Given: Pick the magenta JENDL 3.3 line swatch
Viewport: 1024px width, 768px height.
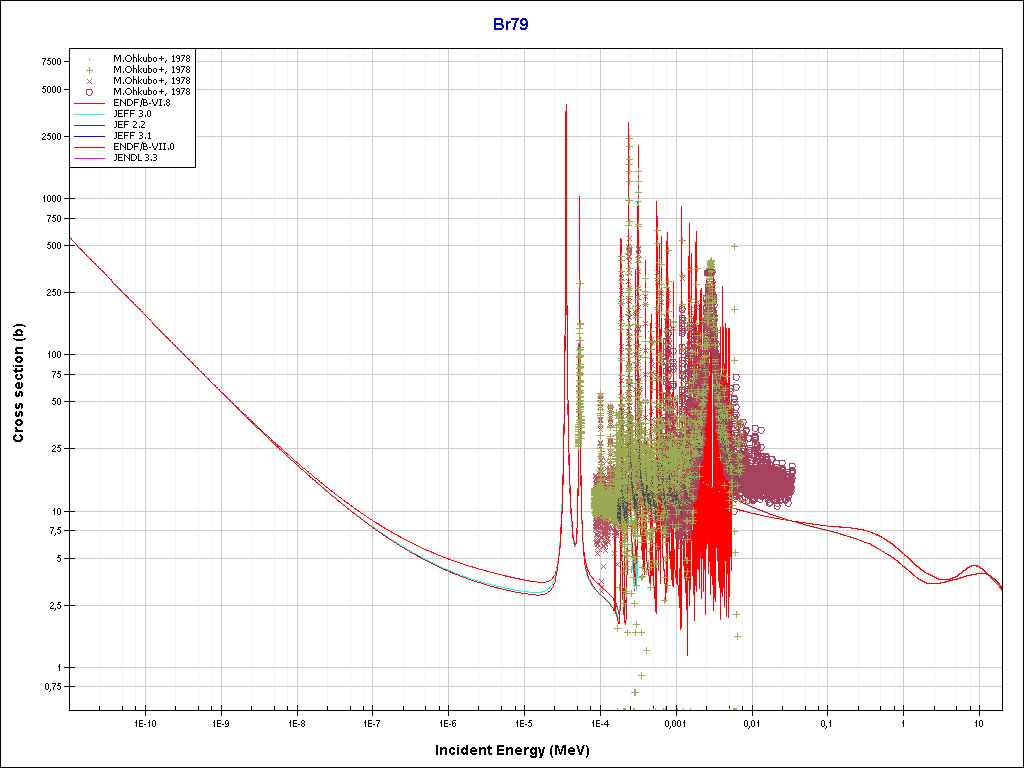Looking at the screenshot, I should [x=90, y=158].
